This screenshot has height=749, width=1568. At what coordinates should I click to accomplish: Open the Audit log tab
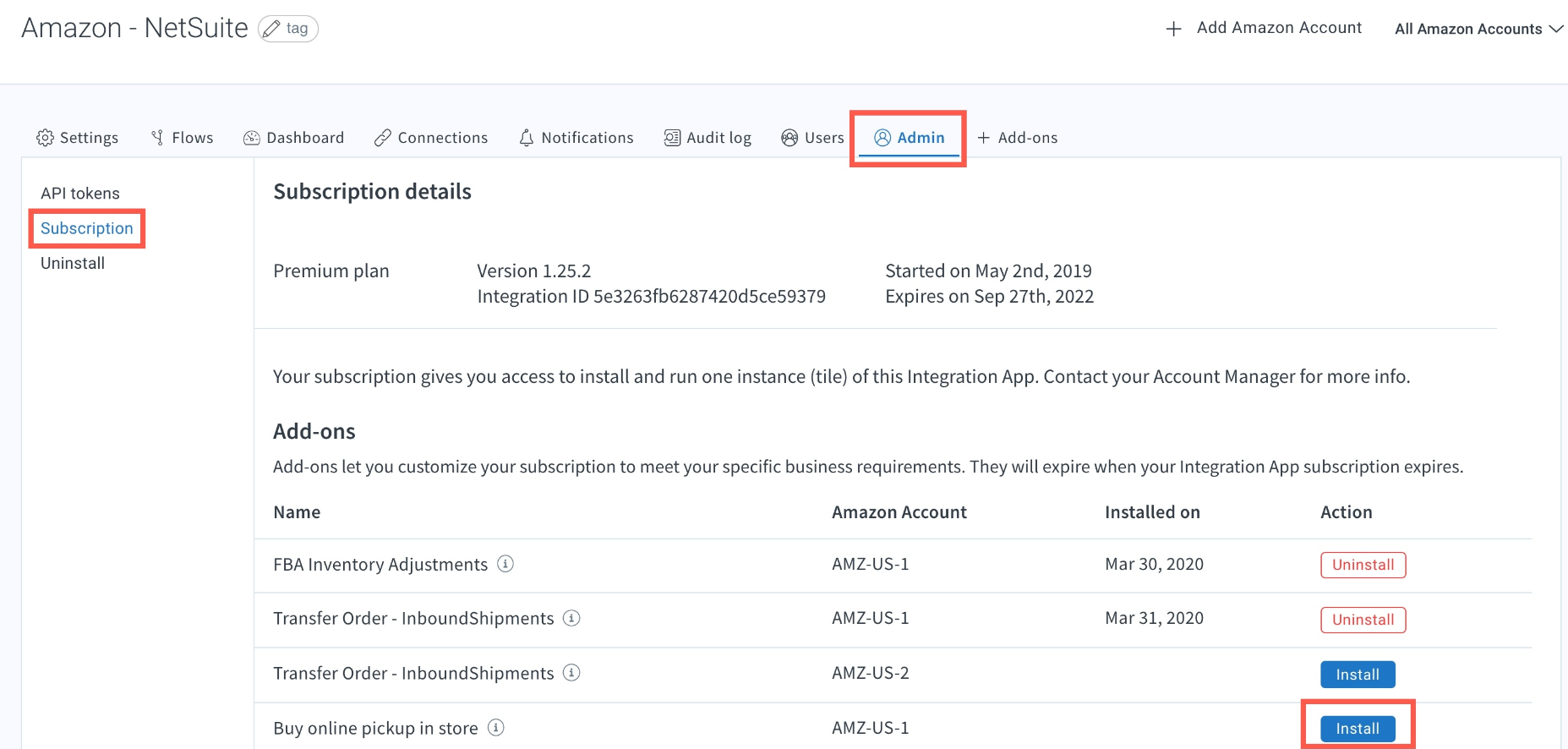pyautogui.click(x=708, y=138)
